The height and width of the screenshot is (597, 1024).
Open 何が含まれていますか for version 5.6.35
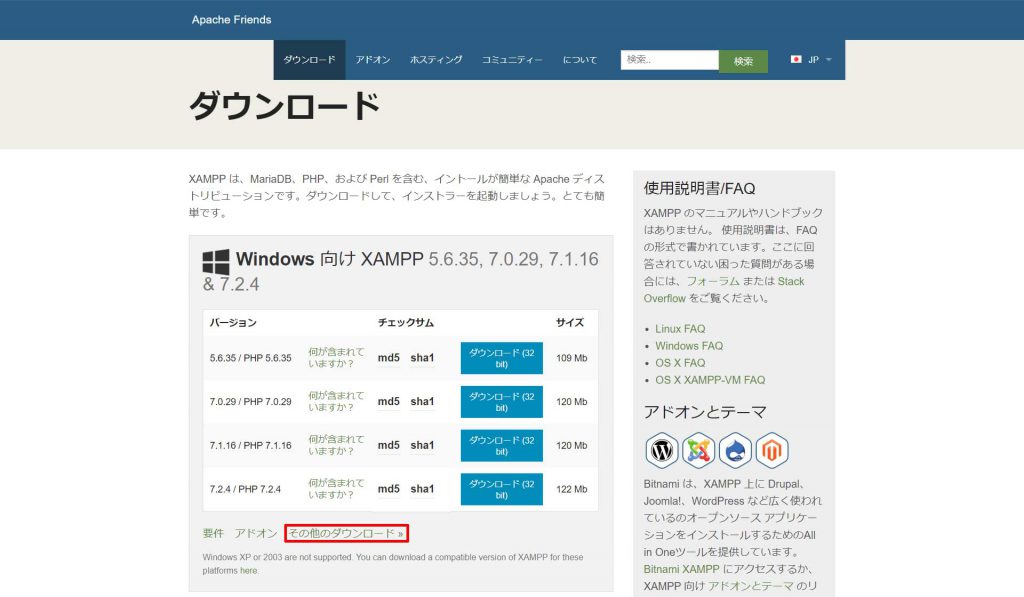pyautogui.click(x=336, y=357)
